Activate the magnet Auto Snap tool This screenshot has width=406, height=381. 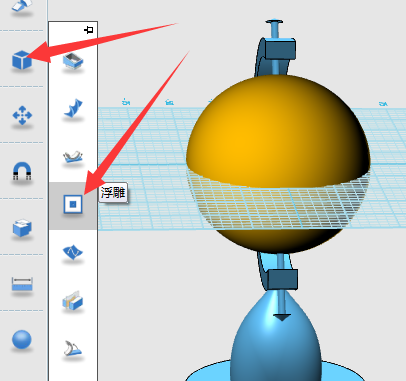click(22, 171)
